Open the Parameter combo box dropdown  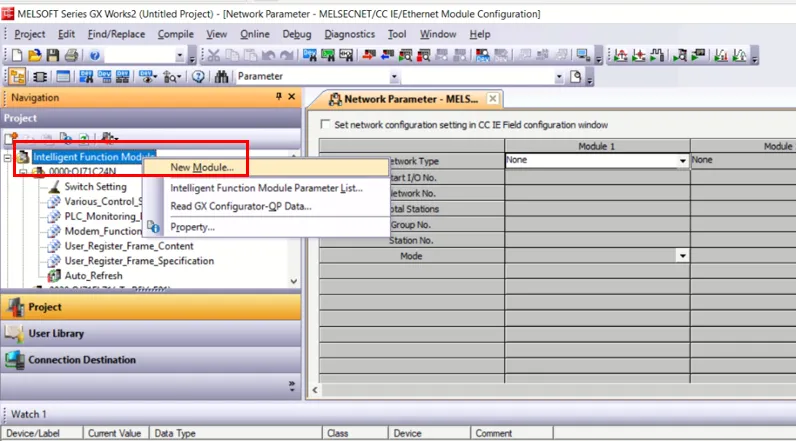click(x=394, y=77)
